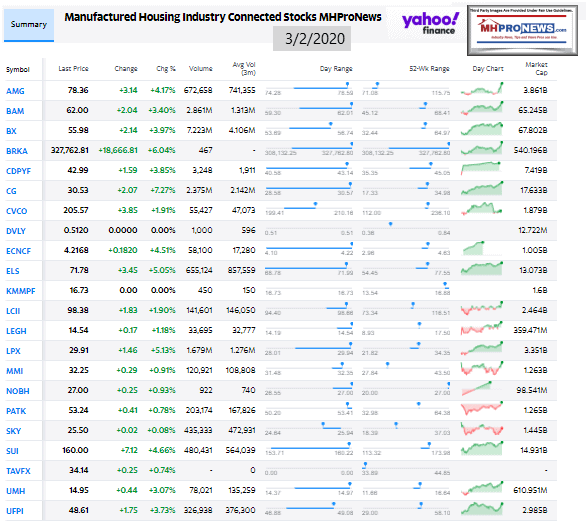This screenshot has width=588, height=531.
Task: Click BAM market cap 65.245B
Action: 532,111
